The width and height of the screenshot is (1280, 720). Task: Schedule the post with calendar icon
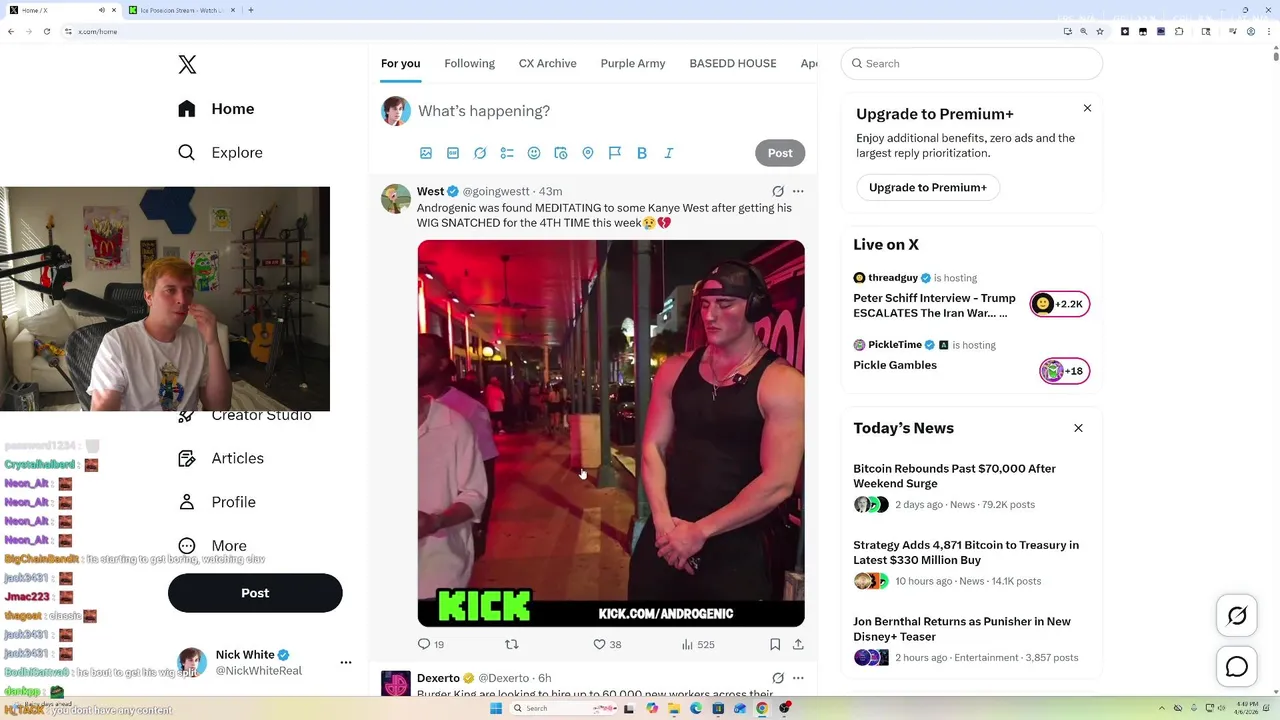pos(561,153)
